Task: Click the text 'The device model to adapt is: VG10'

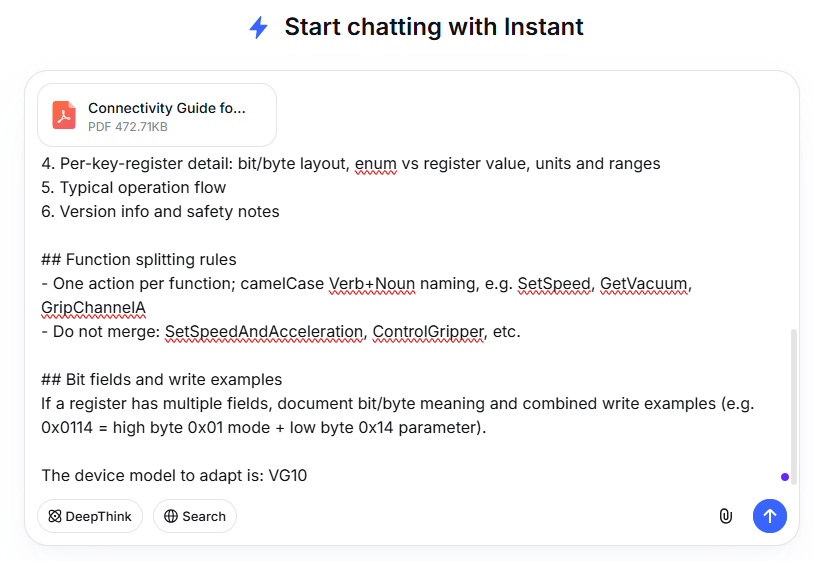Action: click(174, 475)
